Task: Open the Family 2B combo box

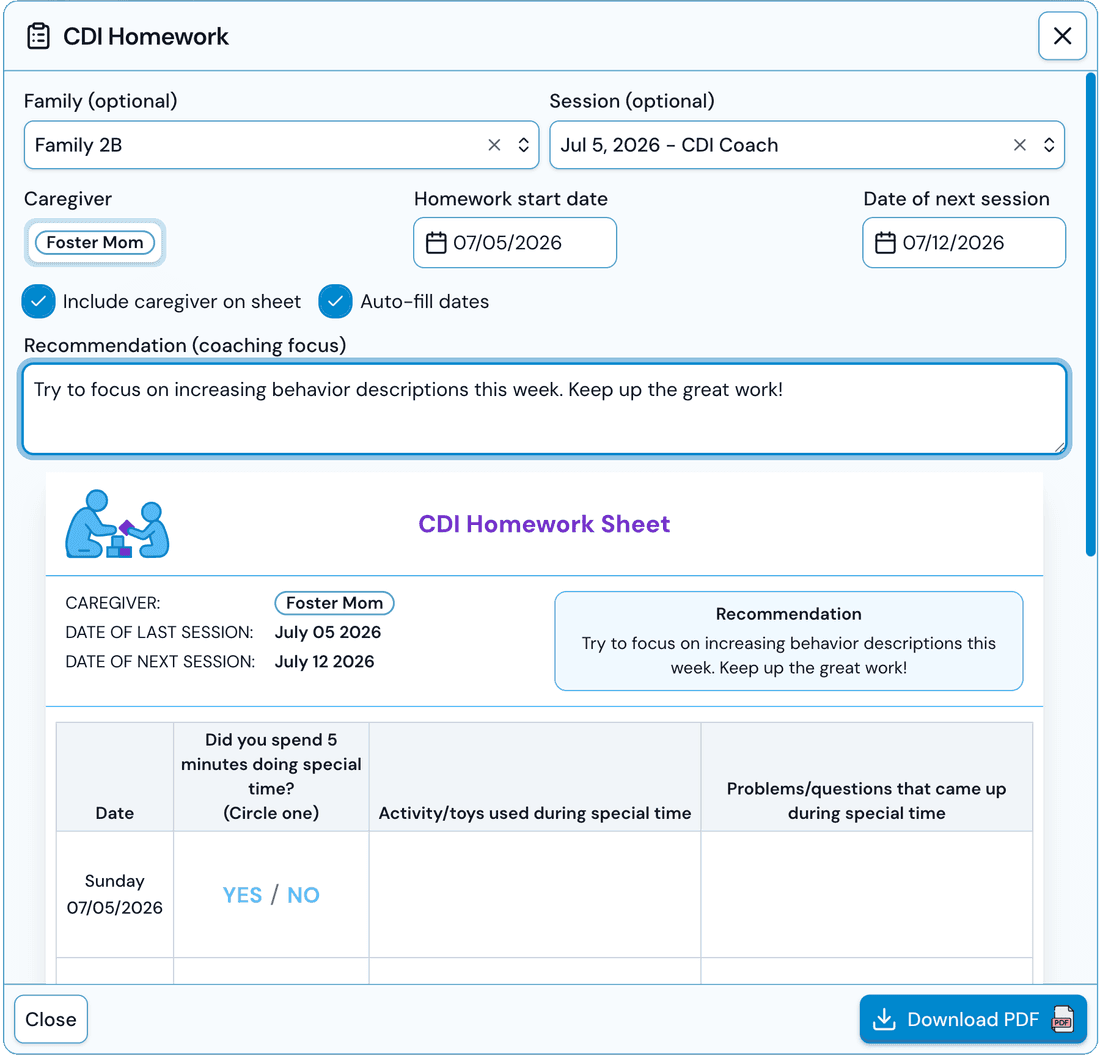Action: click(281, 145)
